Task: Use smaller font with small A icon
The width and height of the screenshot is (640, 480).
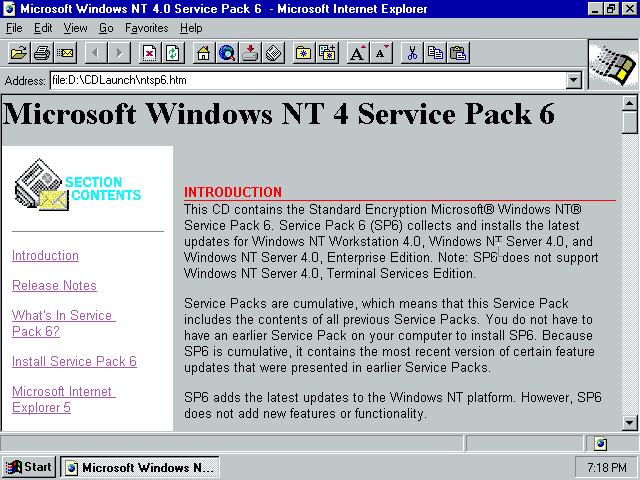Action: (381, 53)
